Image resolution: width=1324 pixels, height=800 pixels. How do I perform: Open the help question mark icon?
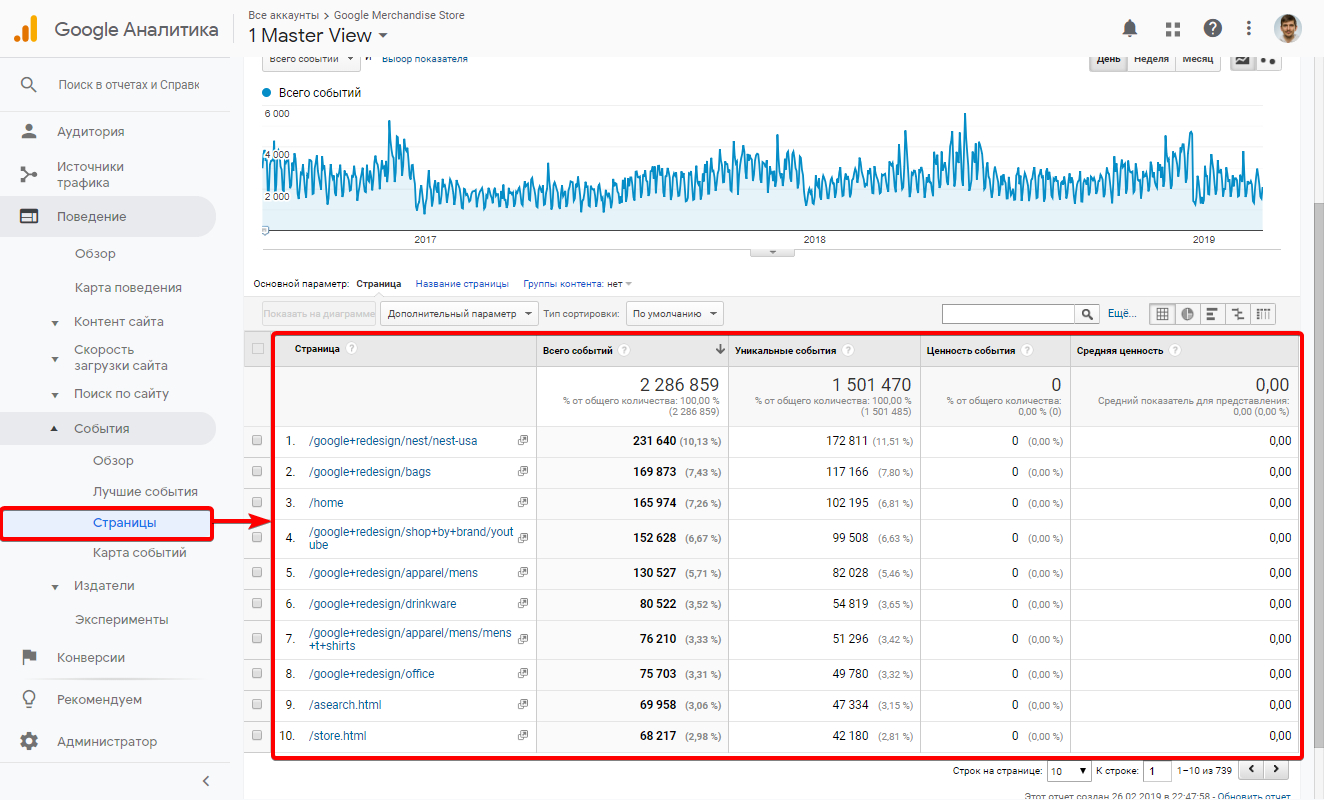(x=1212, y=28)
